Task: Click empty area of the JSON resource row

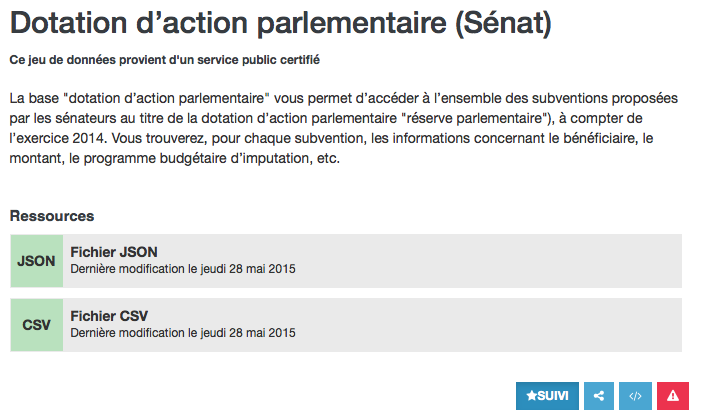Action: point(500,261)
